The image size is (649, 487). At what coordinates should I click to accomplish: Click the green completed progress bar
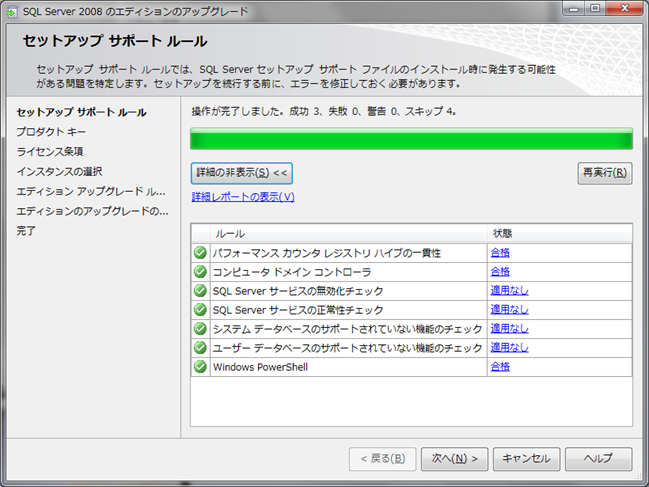411,139
